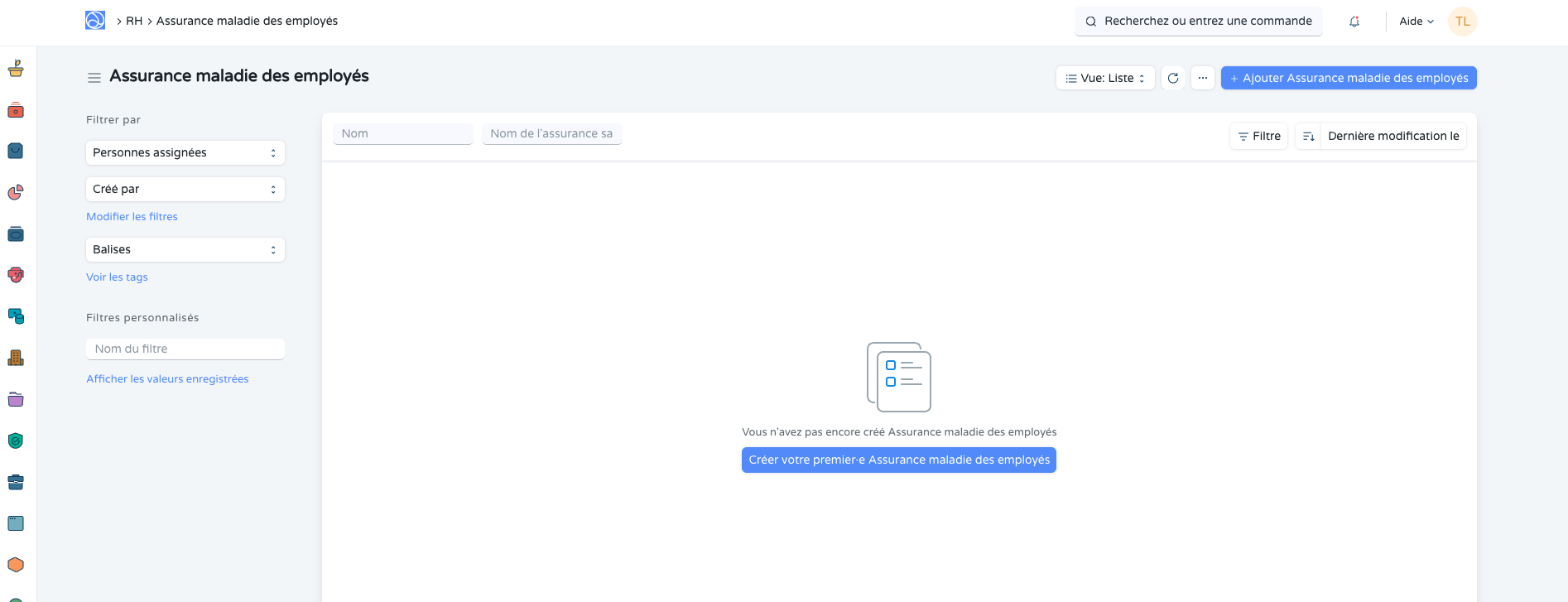Toggle the sidebar hamburger icon
Screen dimensions: 1568x602
pos(94,78)
